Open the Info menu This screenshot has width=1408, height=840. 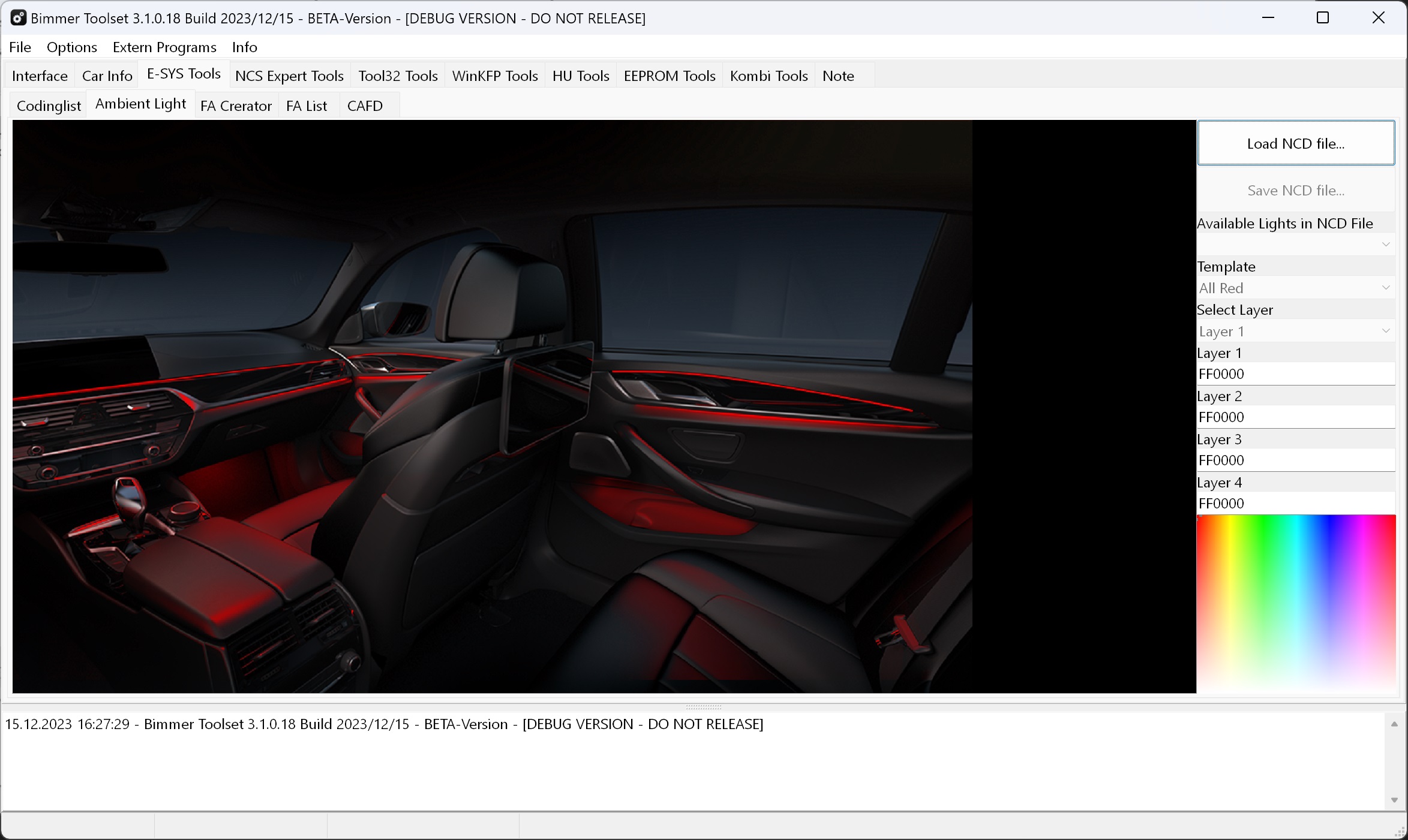pyautogui.click(x=245, y=47)
